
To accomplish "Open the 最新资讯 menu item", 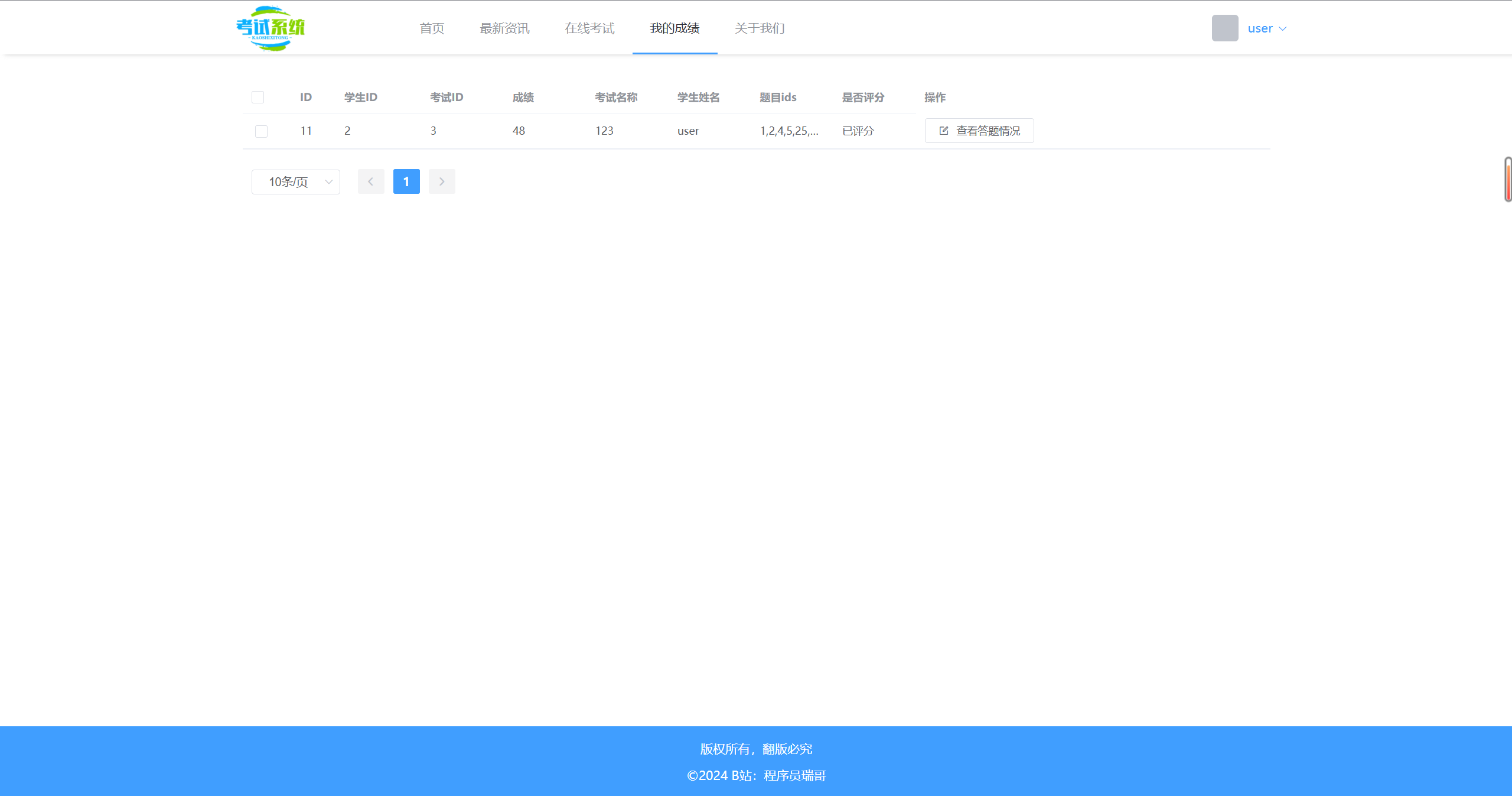I will [504, 28].
